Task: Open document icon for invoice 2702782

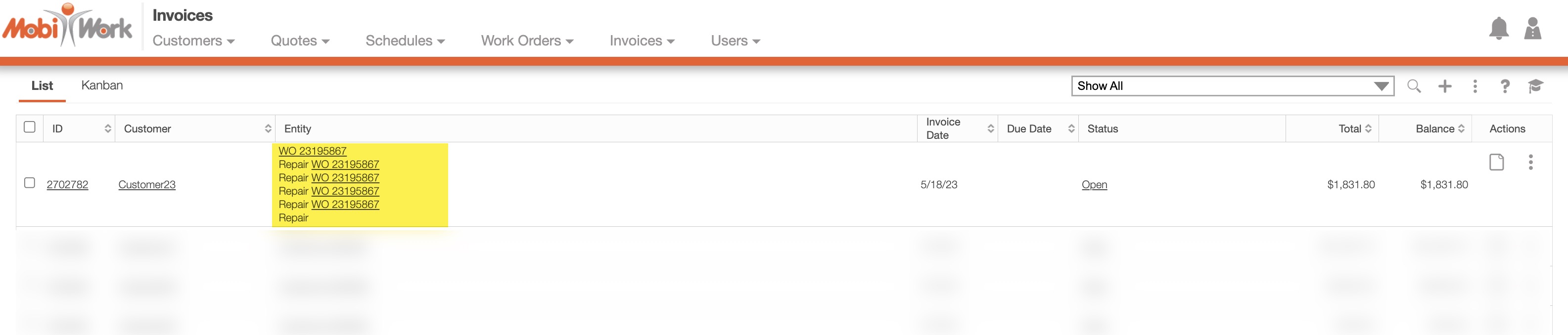Action: (x=1496, y=162)
